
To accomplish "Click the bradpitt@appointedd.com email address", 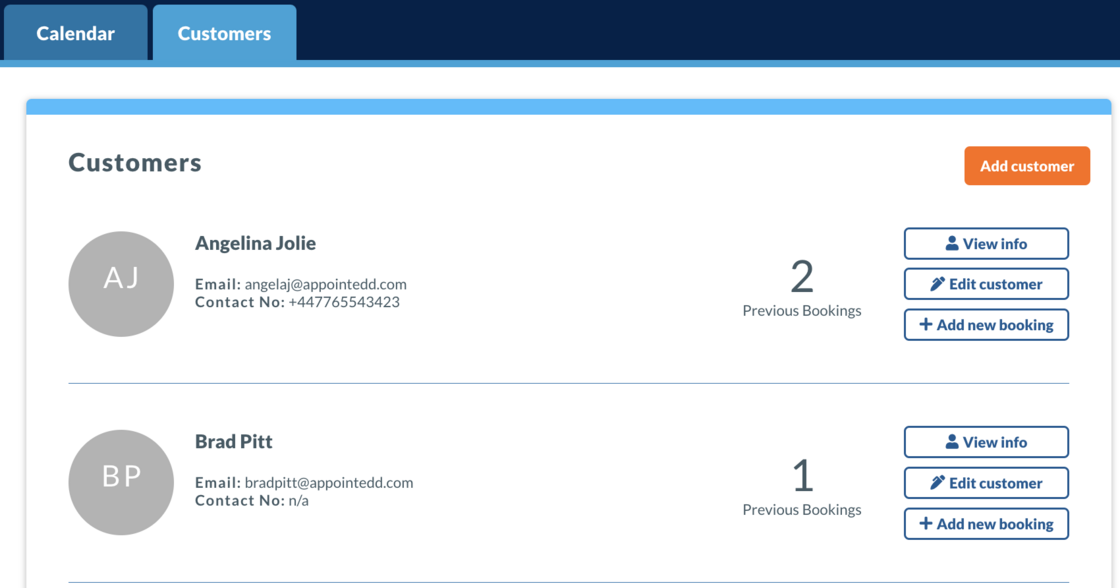I will [329, 482].
